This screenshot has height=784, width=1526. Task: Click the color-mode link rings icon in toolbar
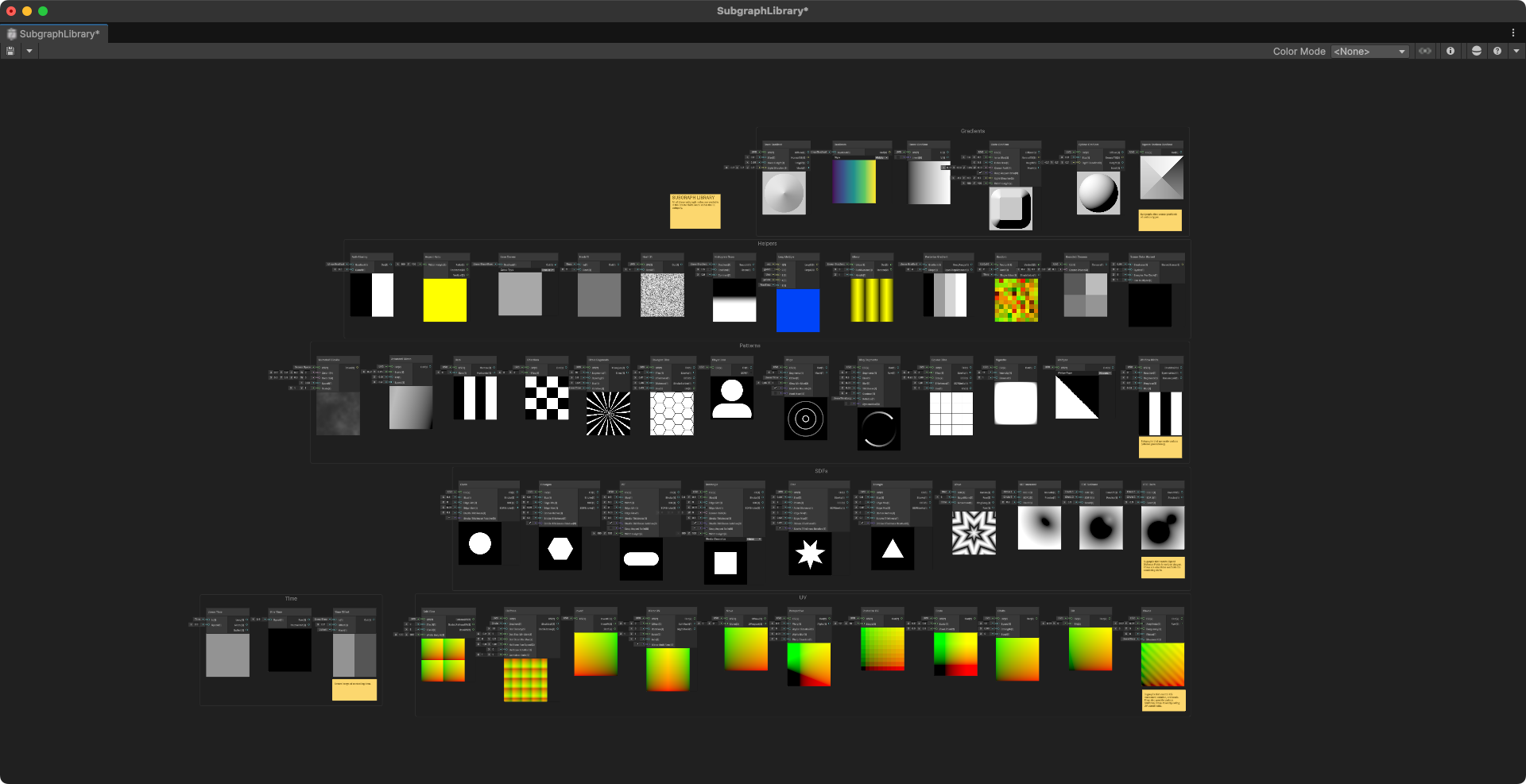(1425, 51)
